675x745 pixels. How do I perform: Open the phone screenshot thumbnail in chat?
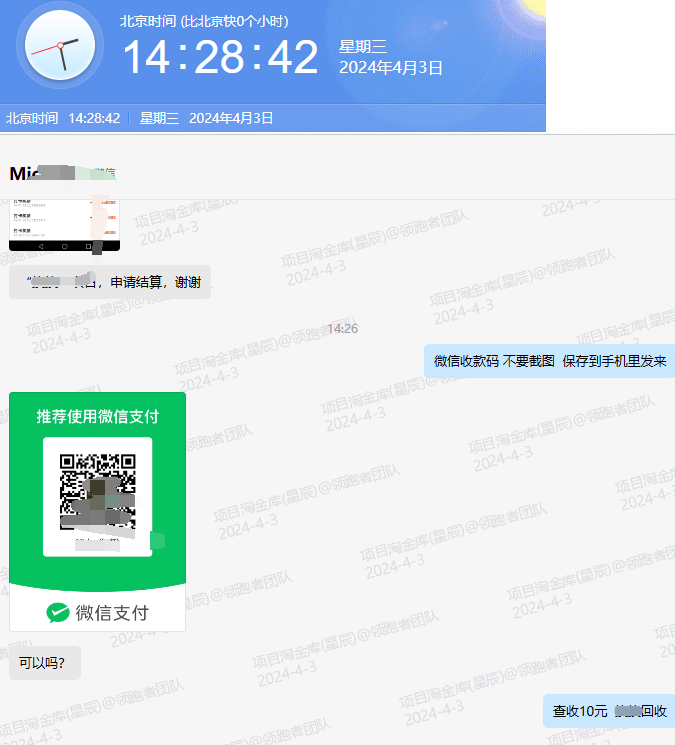click(x=64, y=226)
